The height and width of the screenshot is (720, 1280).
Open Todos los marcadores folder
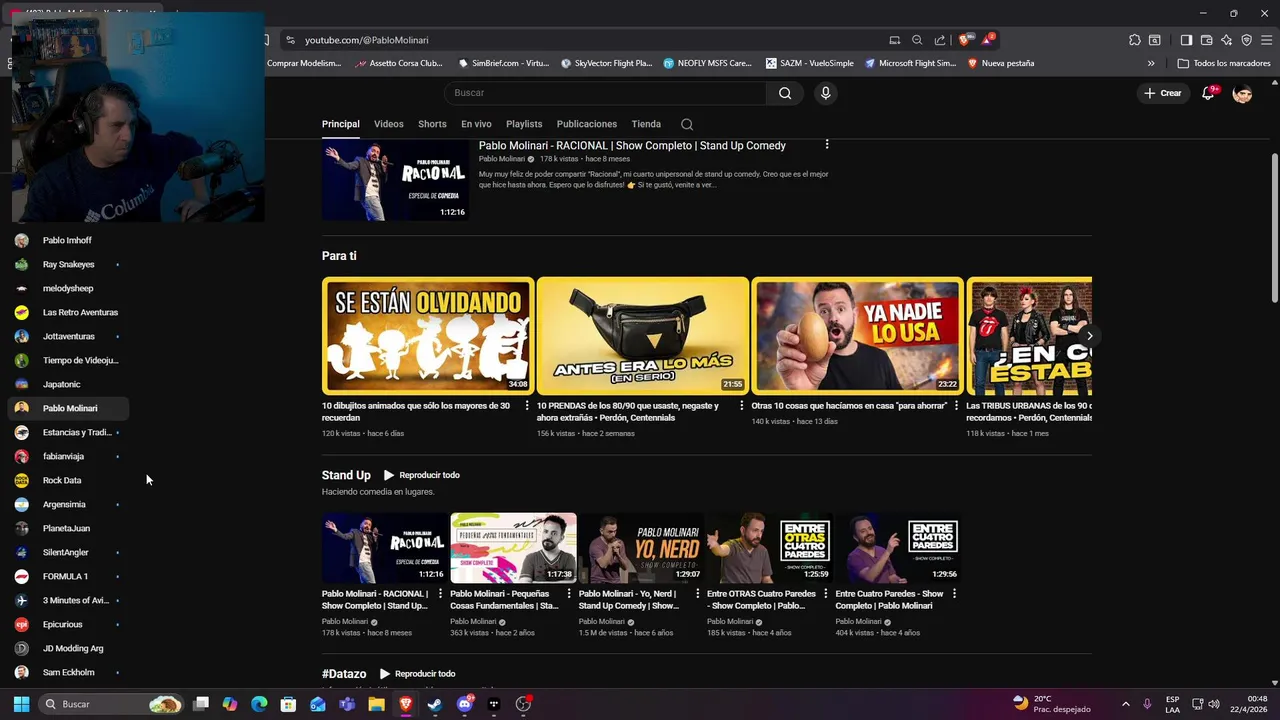click(x=1224, y=63)
